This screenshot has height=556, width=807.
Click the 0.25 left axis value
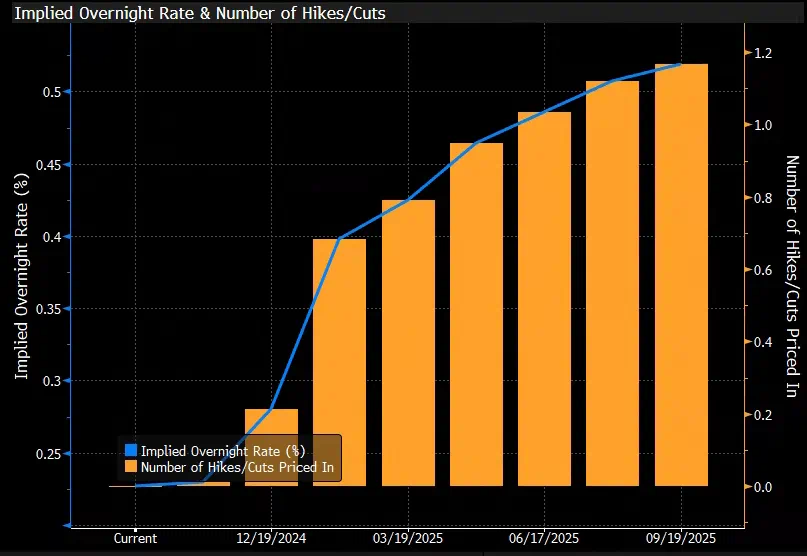coord(48,454)
